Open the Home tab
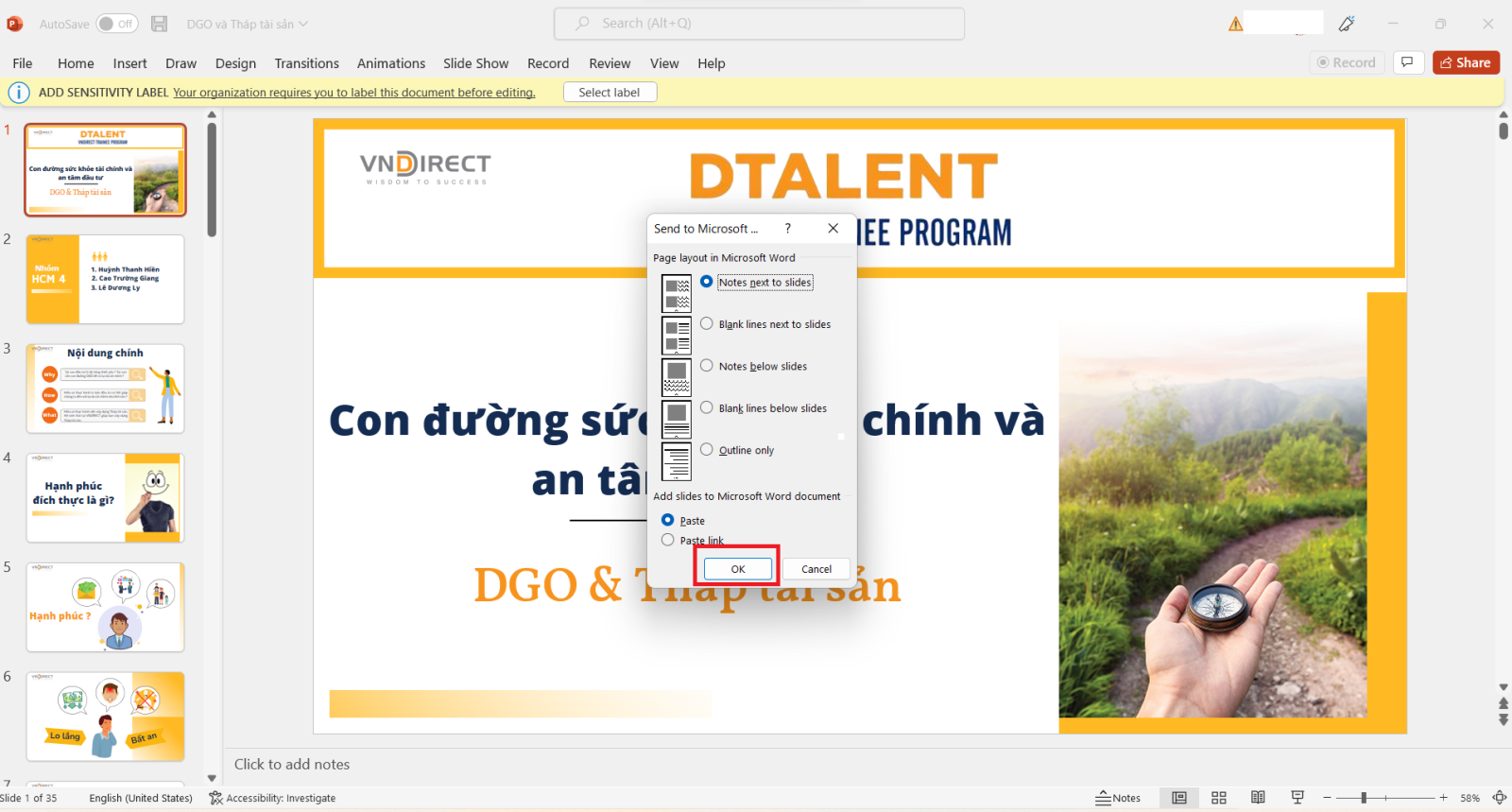Screen dimensions: 1512x812 pyautogui.click(x=76, y=63)
